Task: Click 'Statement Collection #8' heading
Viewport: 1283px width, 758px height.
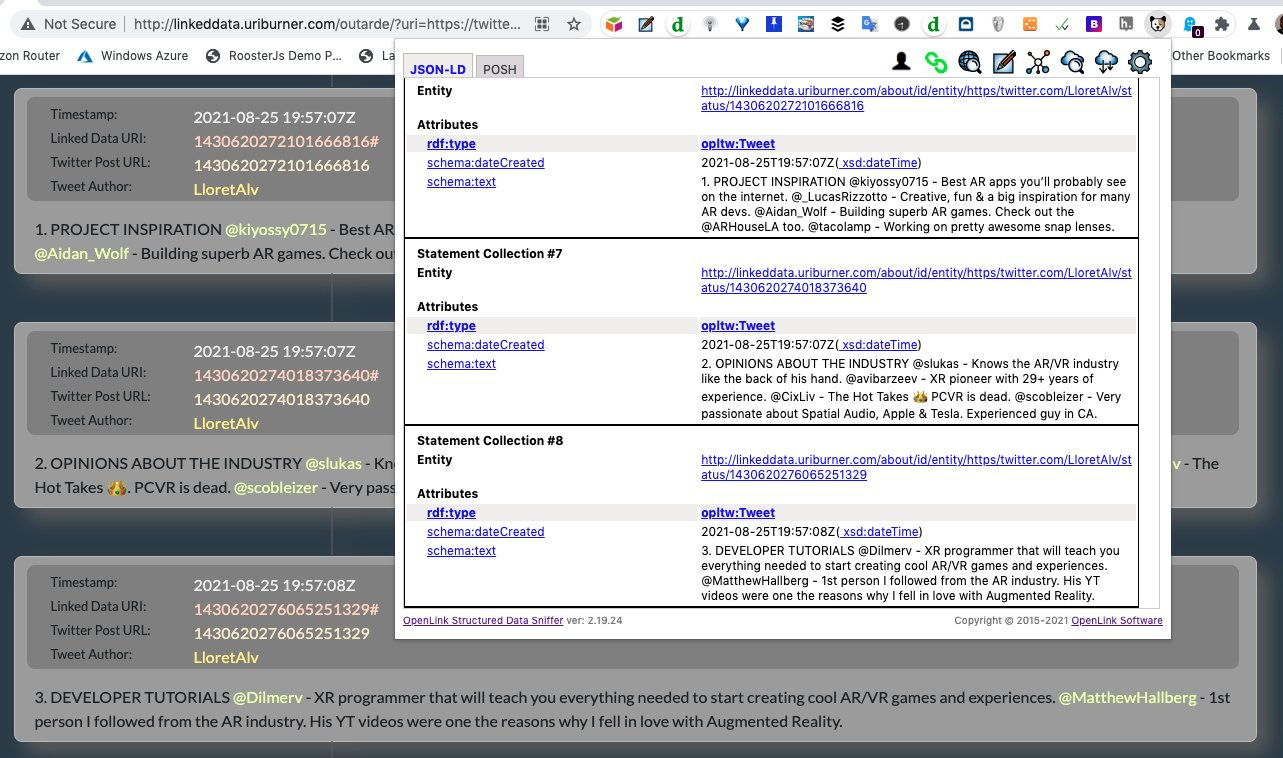Action: point(490,441)
